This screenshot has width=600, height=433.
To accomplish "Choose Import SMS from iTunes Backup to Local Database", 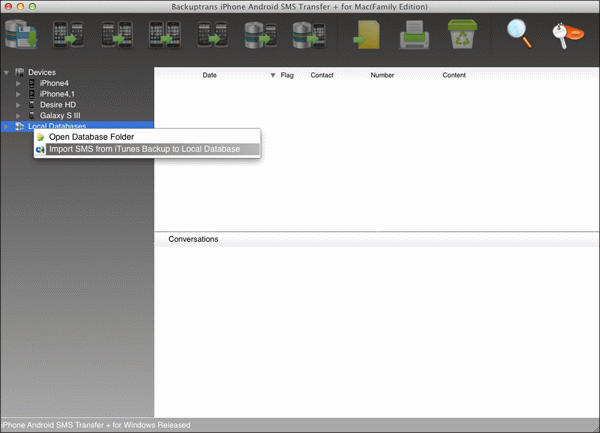I will tap(147, 149).
